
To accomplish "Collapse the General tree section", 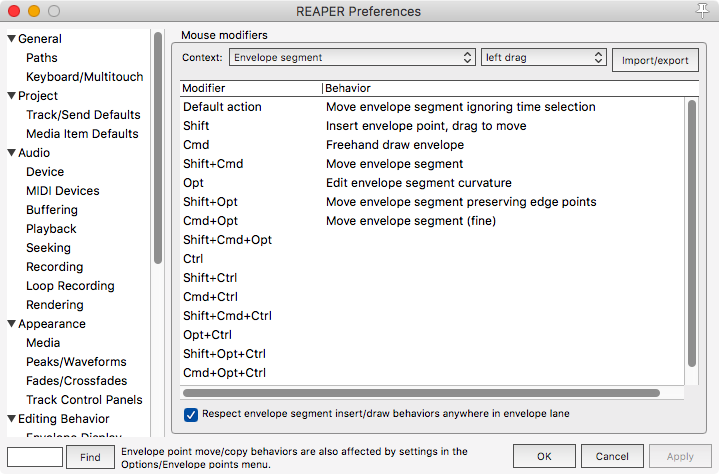I will click(x=11, y=39).
